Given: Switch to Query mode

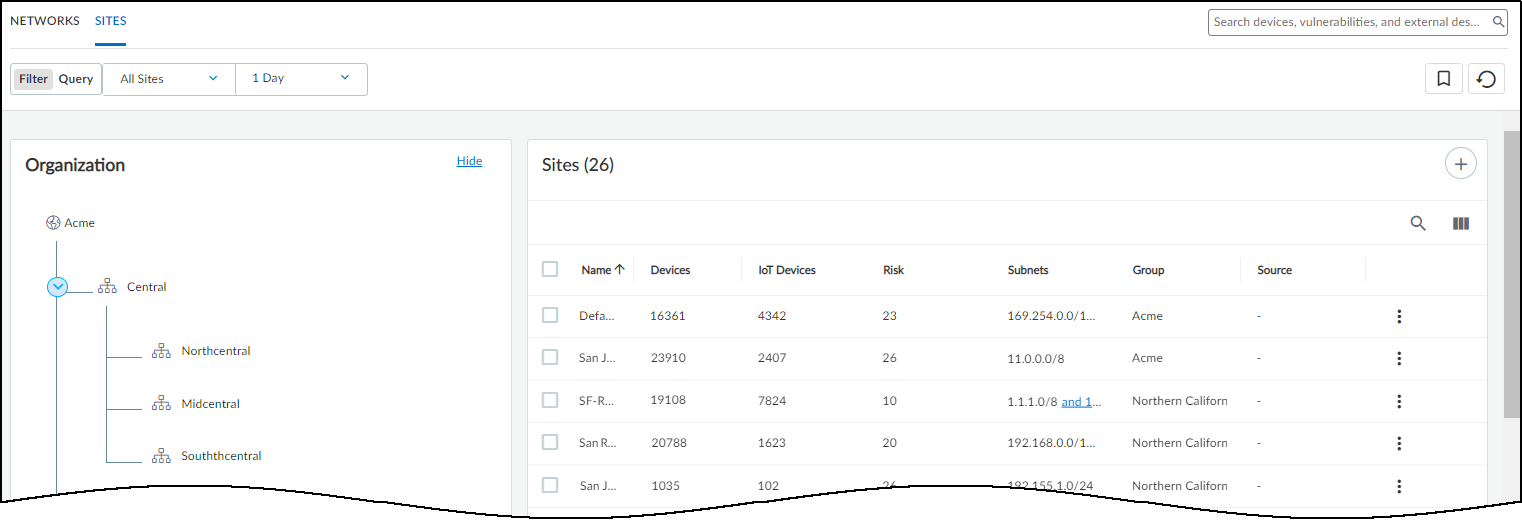Looking at the screenshot, I should (76, 79).
